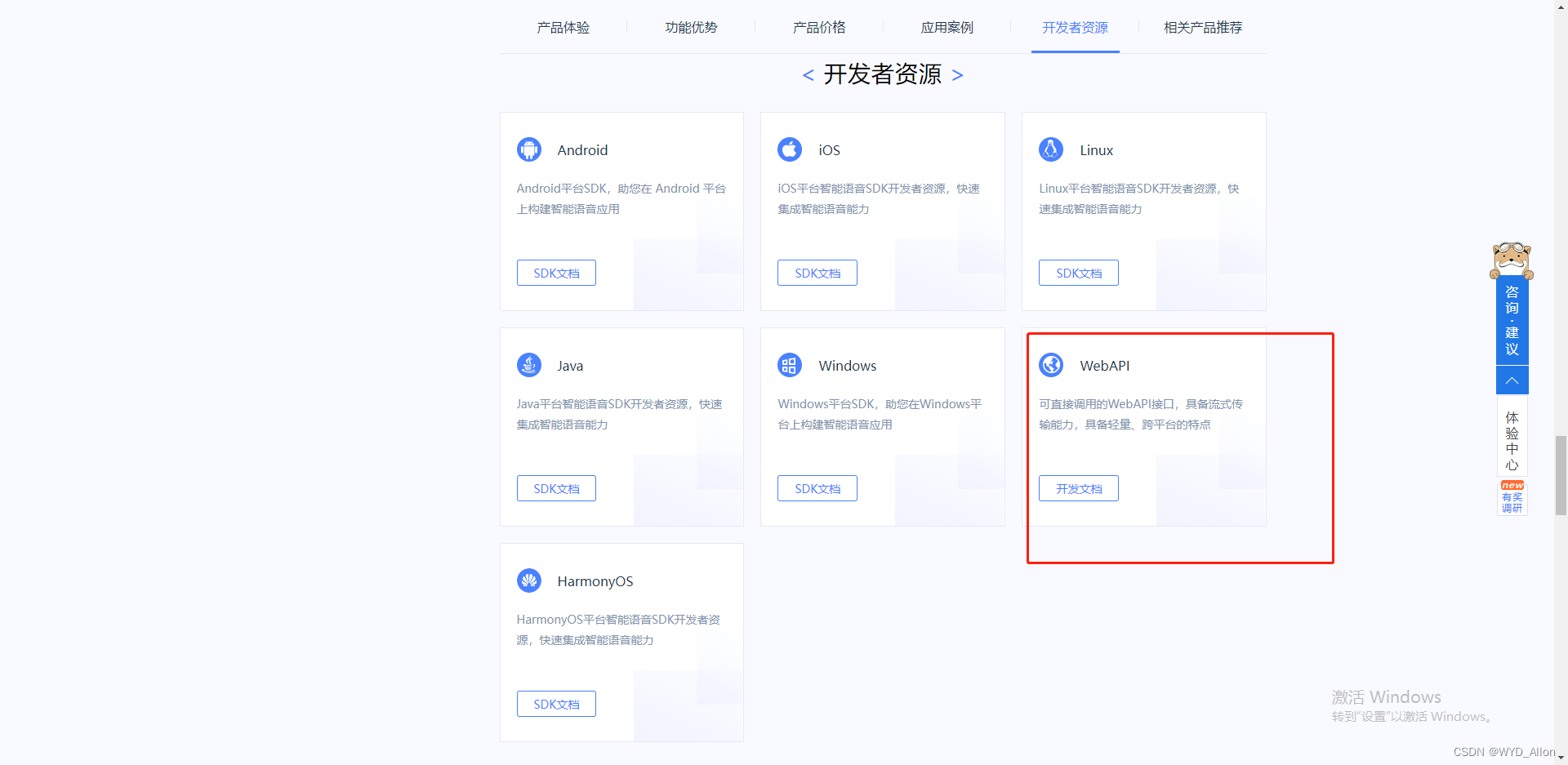1568x765 pixels.
Task: Open Windows SDK文档 button
Action: click(817, 488)
